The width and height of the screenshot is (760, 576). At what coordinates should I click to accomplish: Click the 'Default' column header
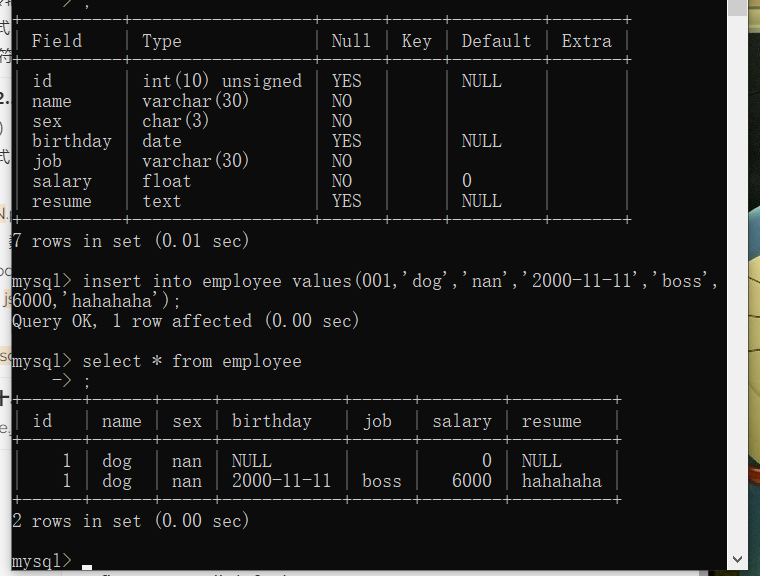point(496,41)
